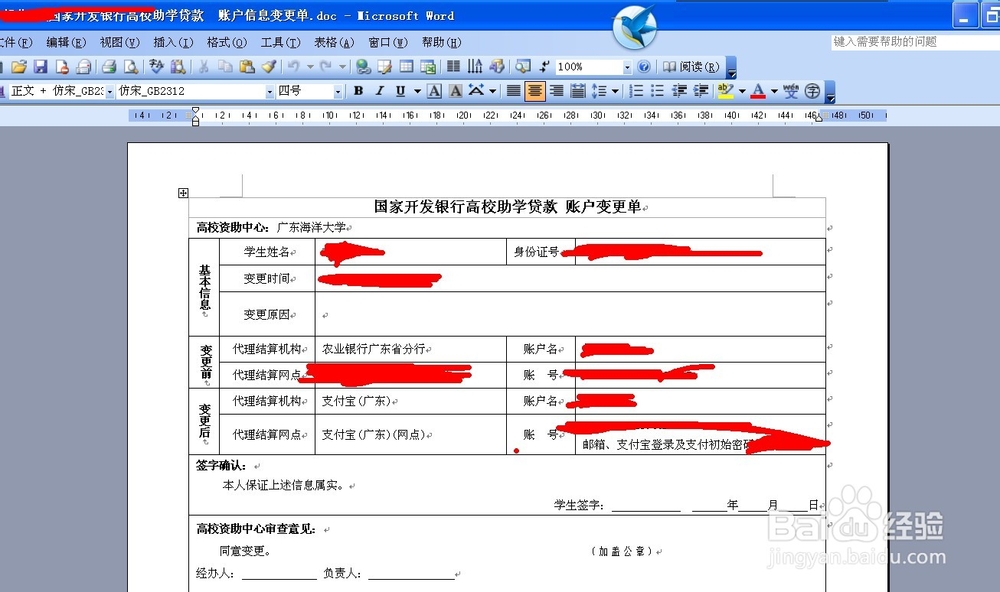Click the Paste clipboard icon

247,66
